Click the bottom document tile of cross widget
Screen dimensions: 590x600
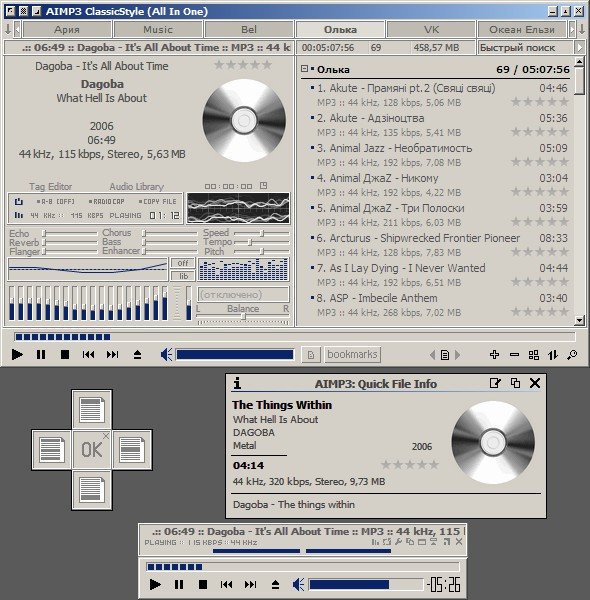92,490
